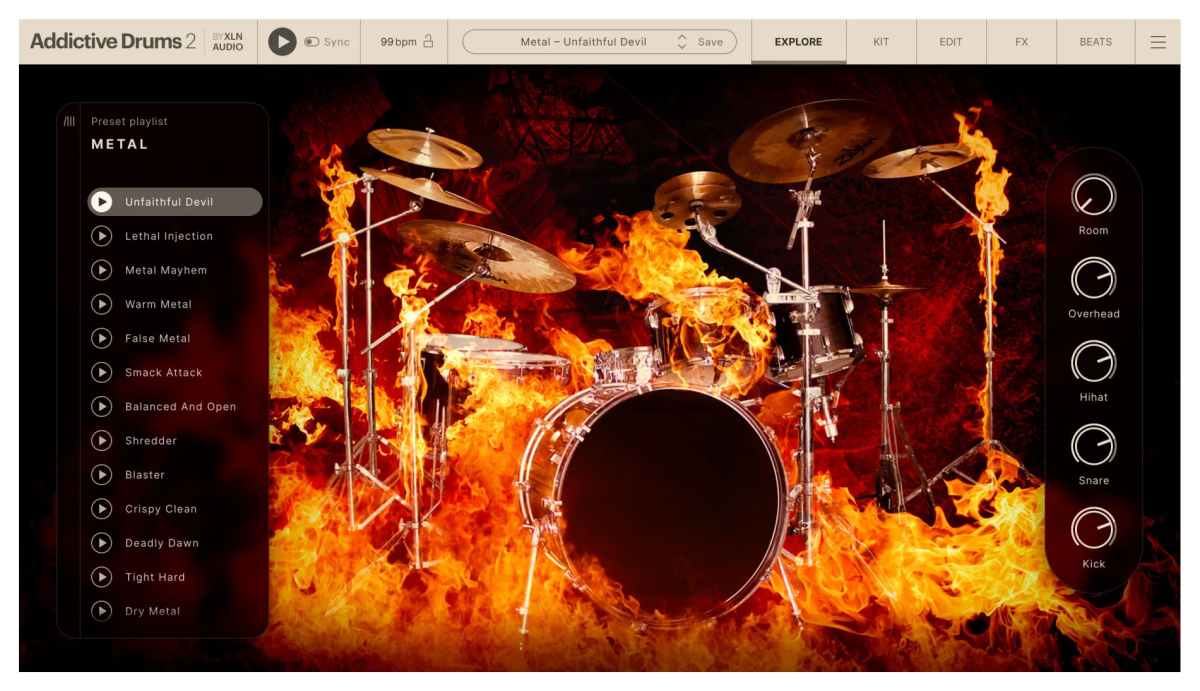Step presets with the up/down arrows
Image resolution: width=1200 pixels, height=691 pixels.
682,42
